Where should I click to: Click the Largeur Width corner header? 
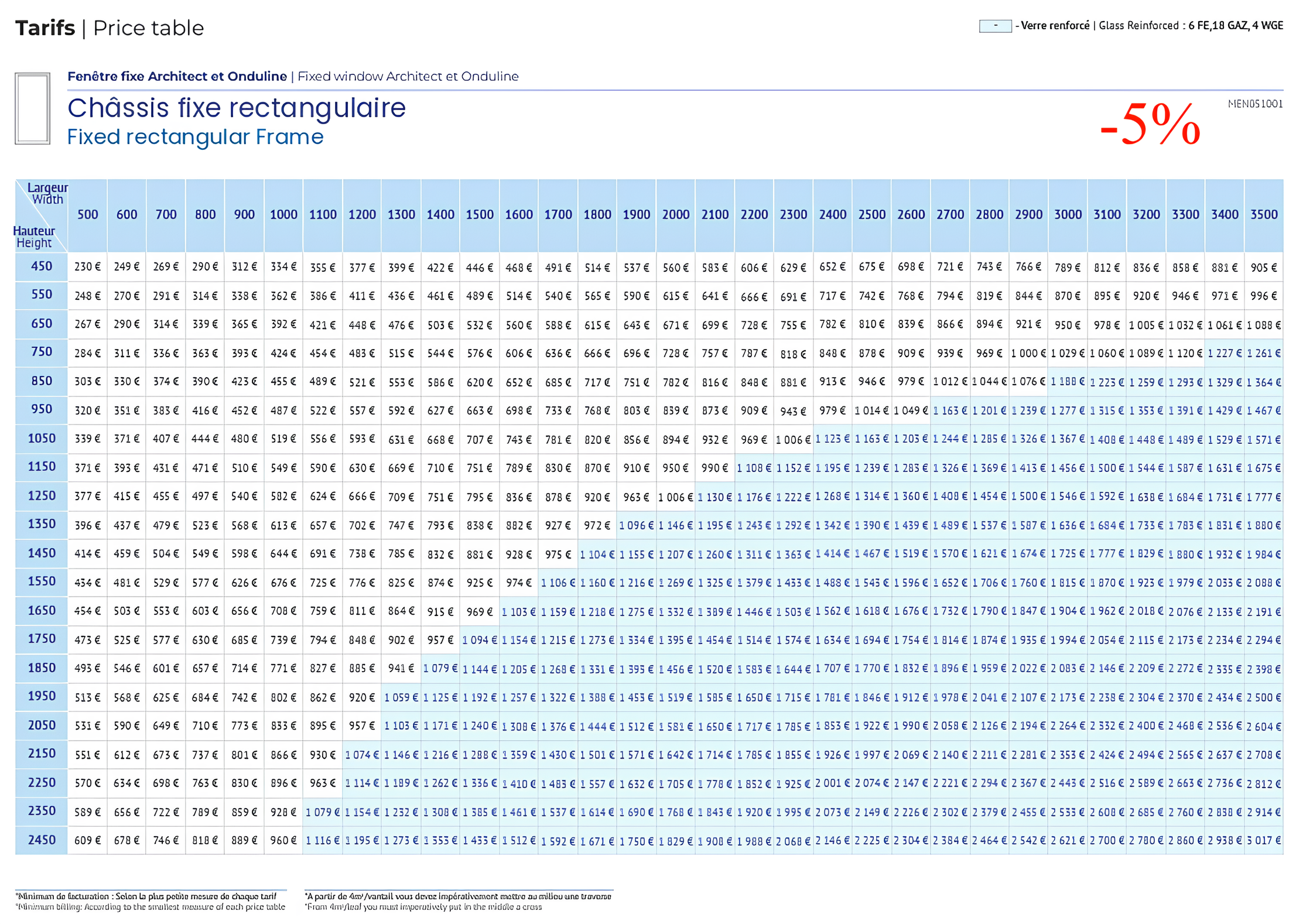click(48, 193)
